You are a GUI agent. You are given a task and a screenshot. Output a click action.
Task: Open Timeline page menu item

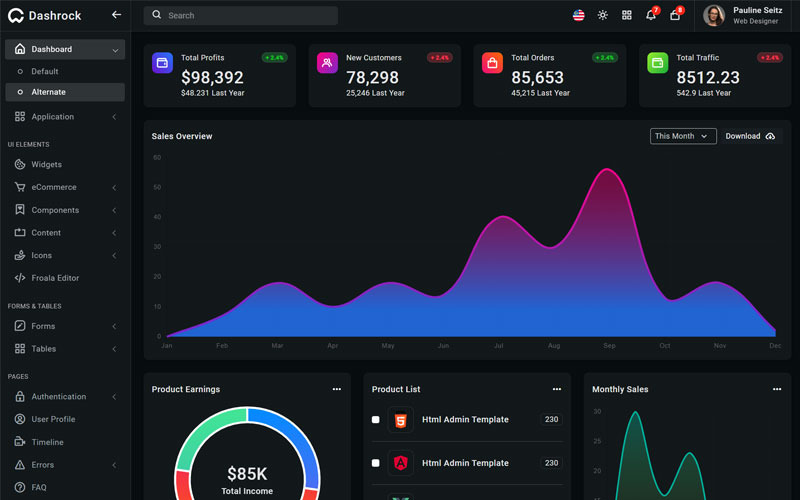coord(65,442)
